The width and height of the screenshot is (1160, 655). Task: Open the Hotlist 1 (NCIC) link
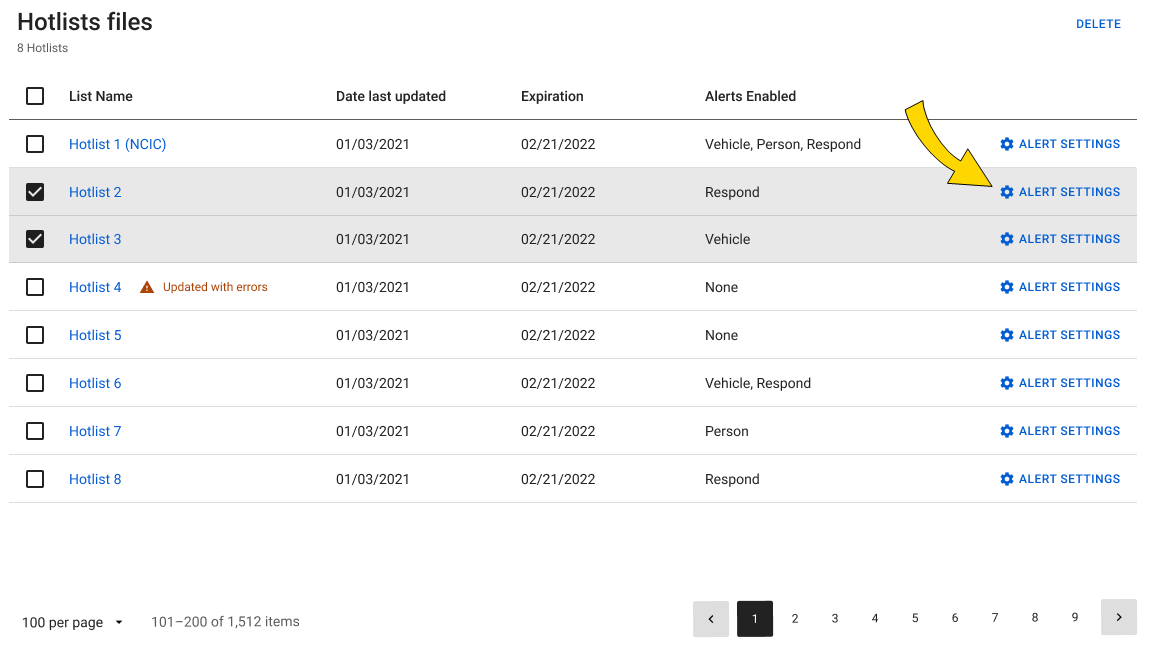coord(117,144)
